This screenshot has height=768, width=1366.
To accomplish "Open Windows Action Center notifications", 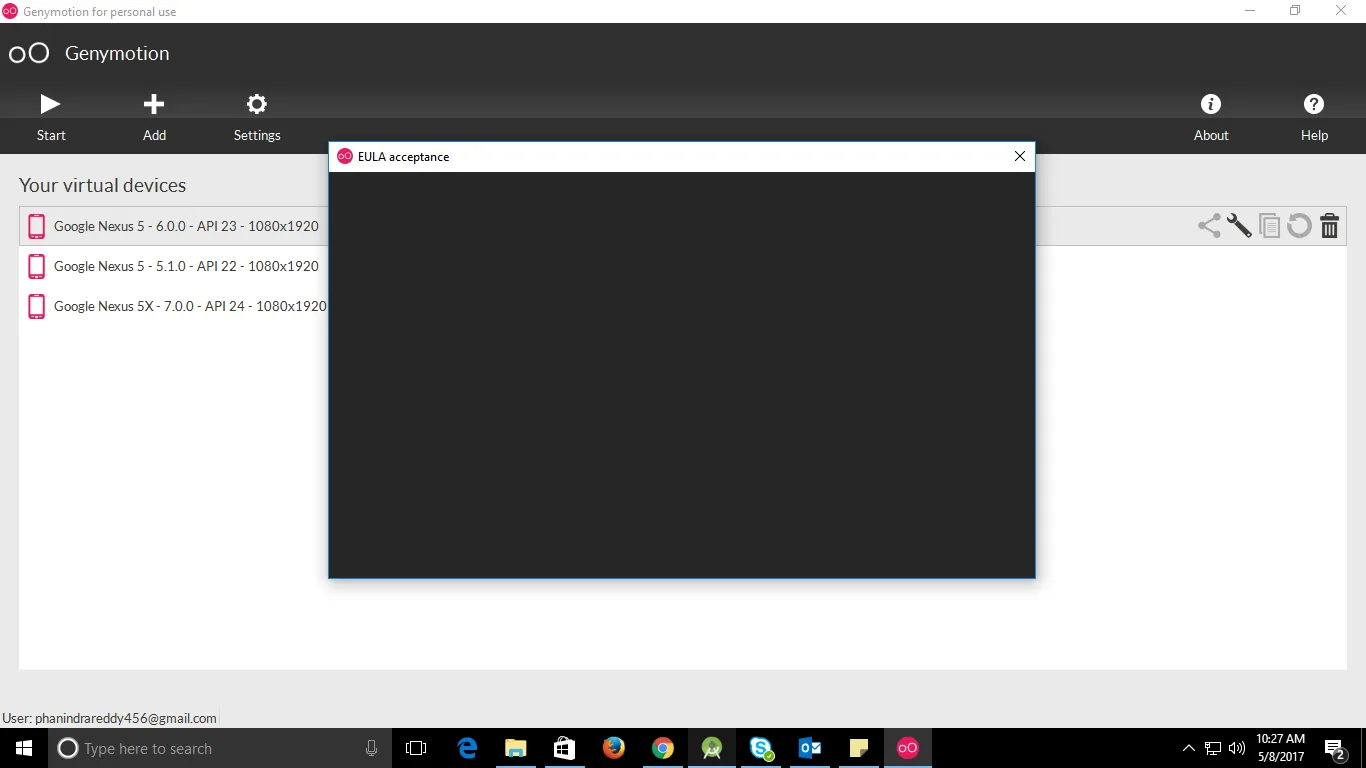I will pos(1334,748).
